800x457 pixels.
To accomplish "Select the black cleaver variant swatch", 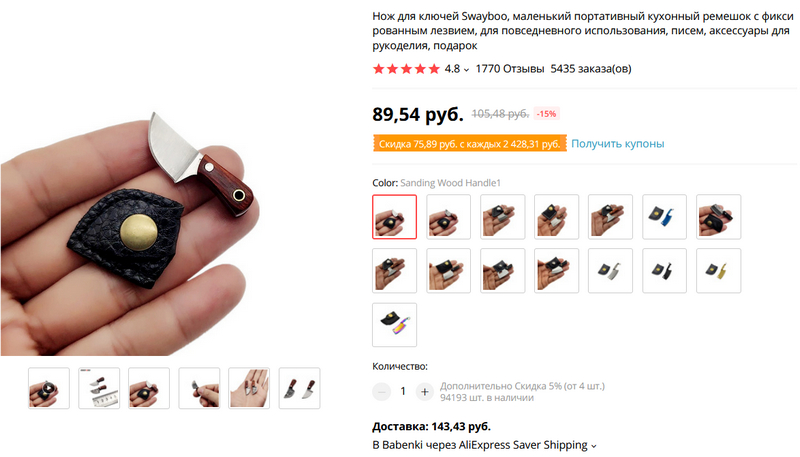I will pyautogui.click(x=664, y=271).
